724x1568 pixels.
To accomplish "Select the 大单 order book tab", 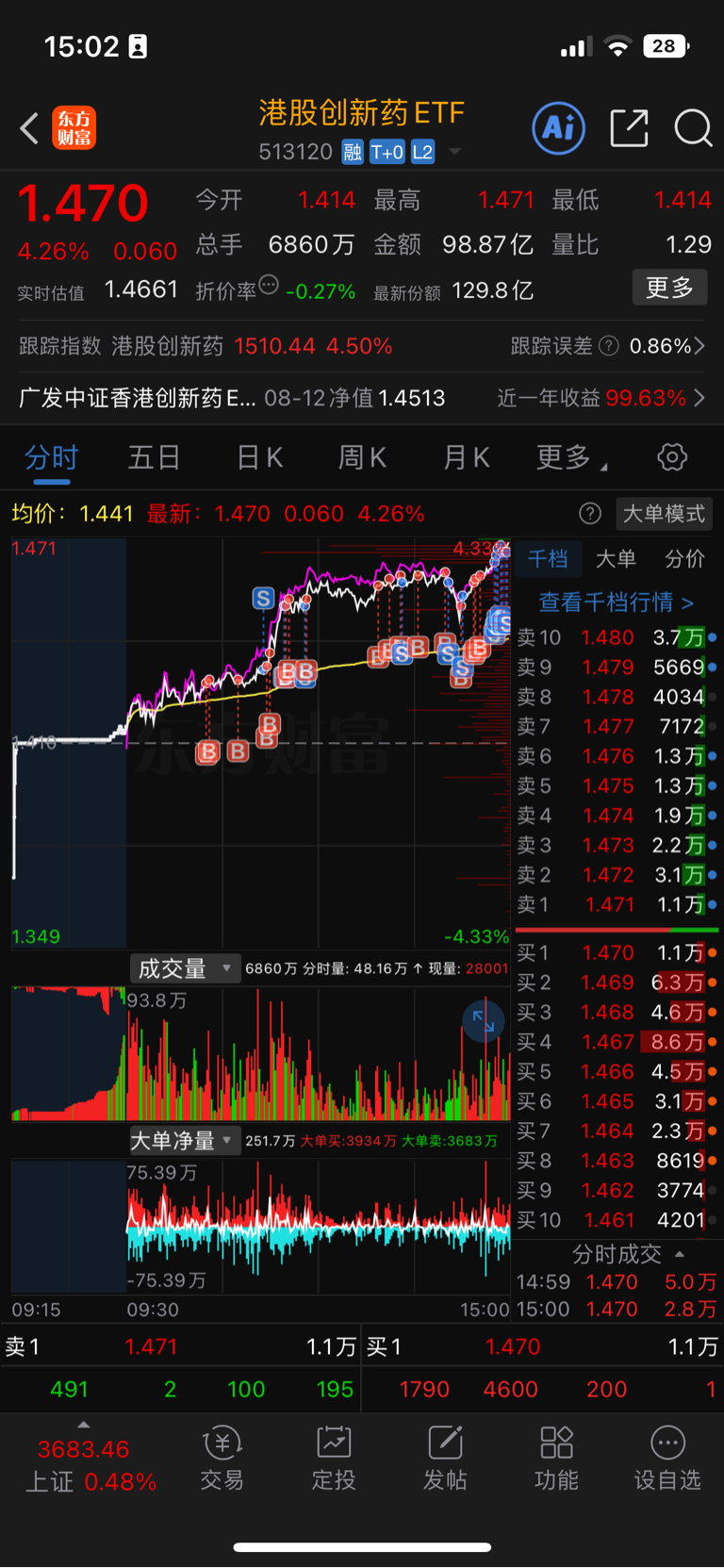I will click(x=616, y=559).
